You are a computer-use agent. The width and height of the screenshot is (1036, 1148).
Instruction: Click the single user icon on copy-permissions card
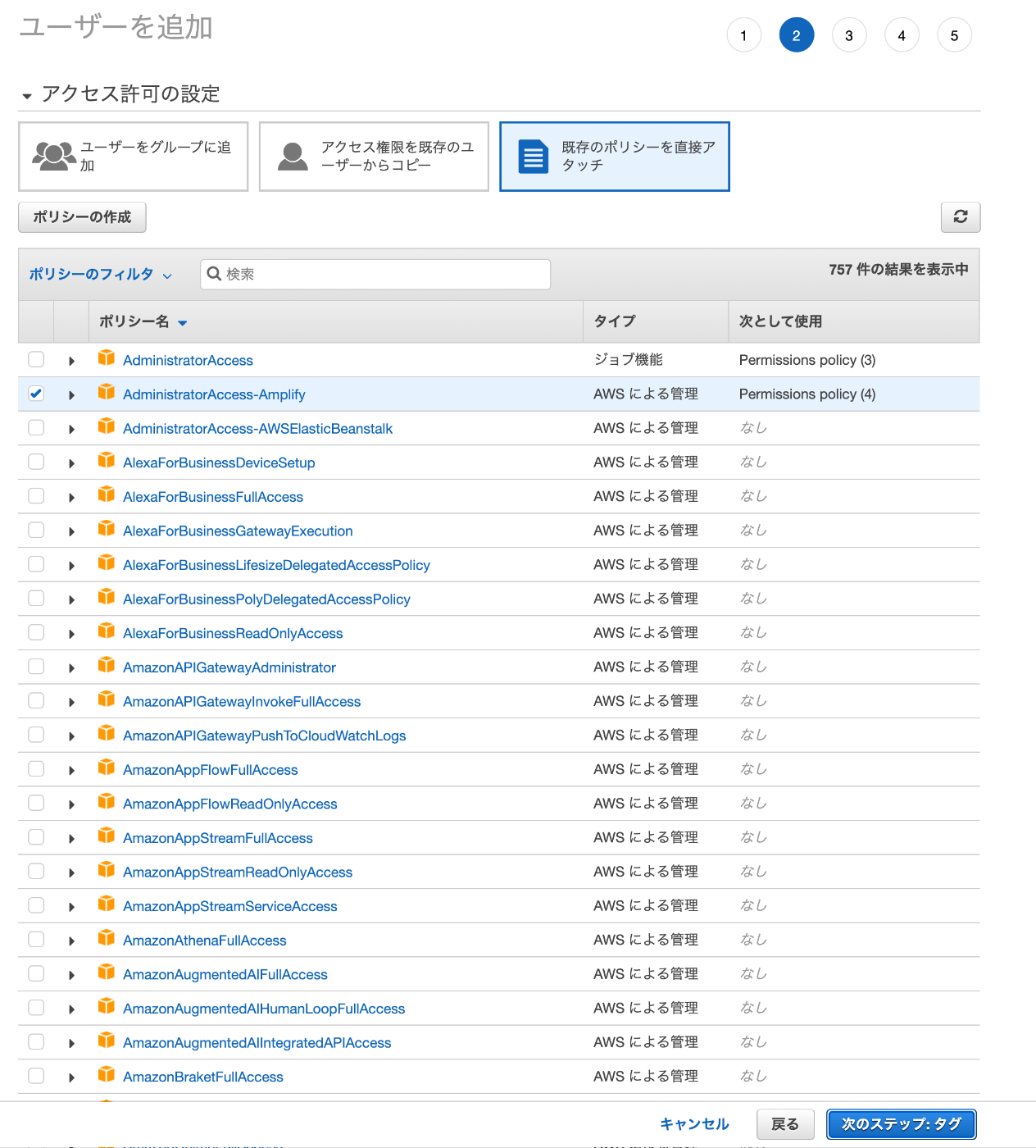[x=293, y=156]
